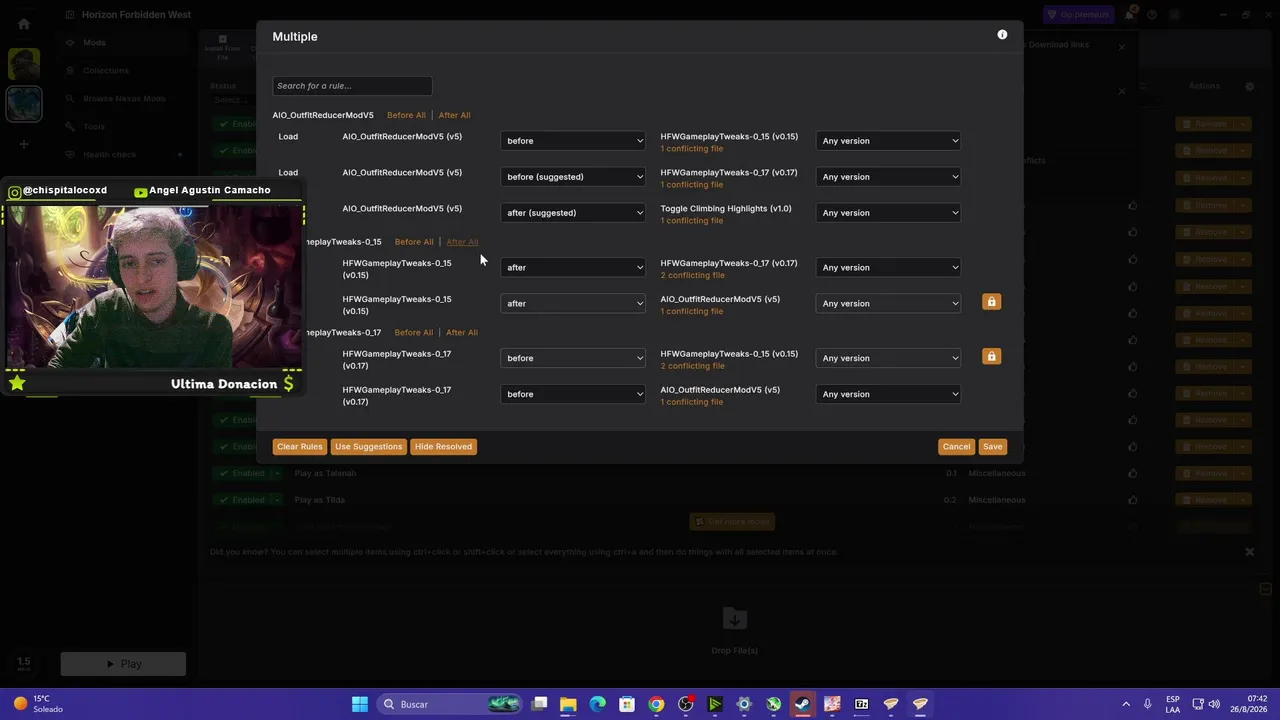
Task: Click the Go premium button in Vortex
Action: [x=1078, y=15]
